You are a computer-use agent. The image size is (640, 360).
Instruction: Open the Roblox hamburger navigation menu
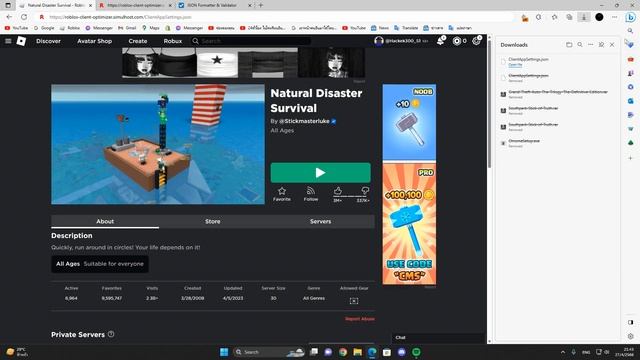[x=8, y=41]
